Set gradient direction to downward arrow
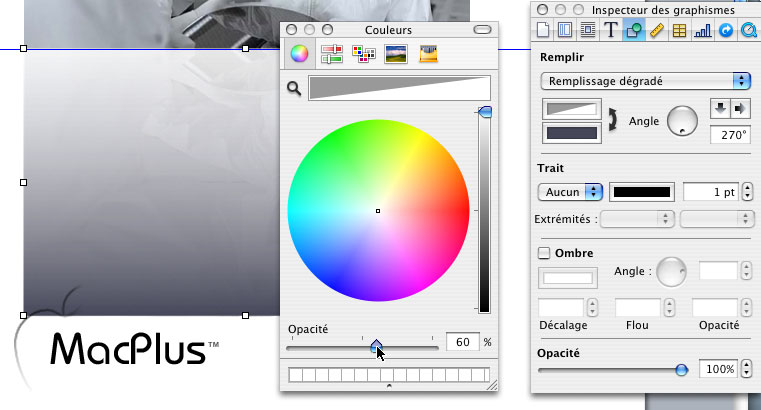The width and height of the screenshot is (761, 410). point(720,108)
